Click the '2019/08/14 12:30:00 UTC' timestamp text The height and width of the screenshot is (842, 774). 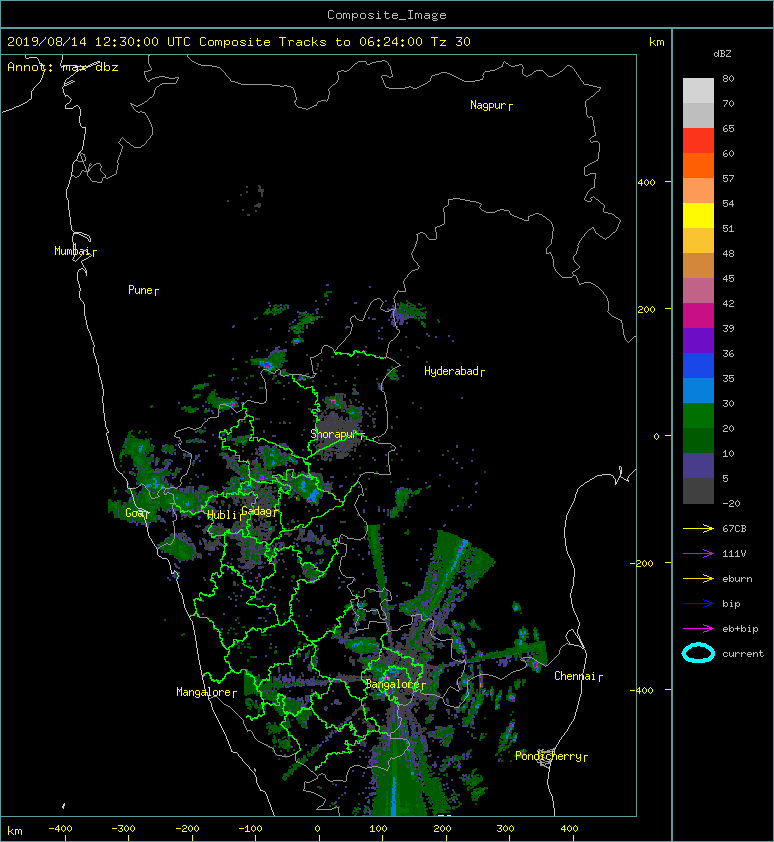tap(99, 42)
